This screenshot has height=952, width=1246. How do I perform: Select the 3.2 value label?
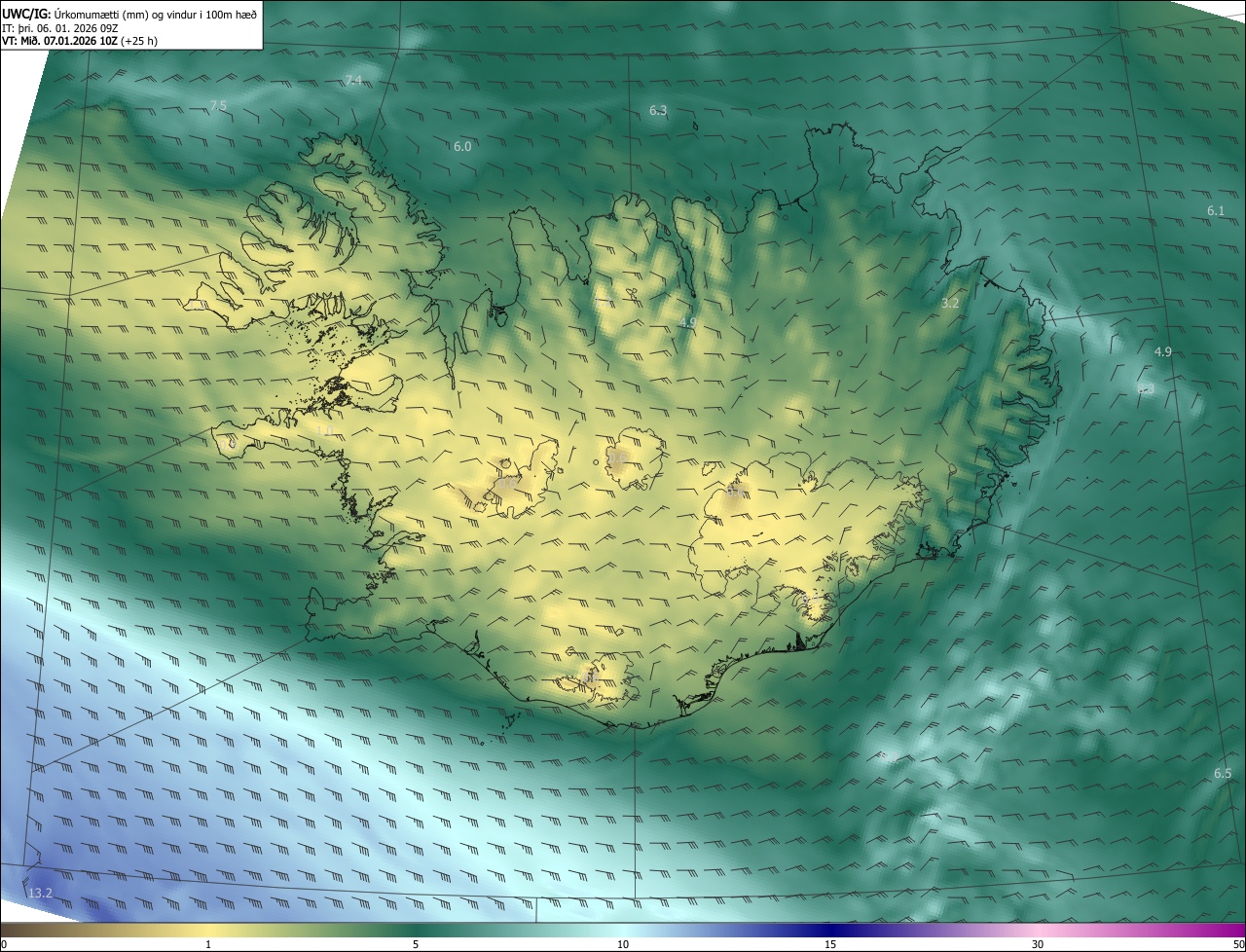tap(950, 303)
